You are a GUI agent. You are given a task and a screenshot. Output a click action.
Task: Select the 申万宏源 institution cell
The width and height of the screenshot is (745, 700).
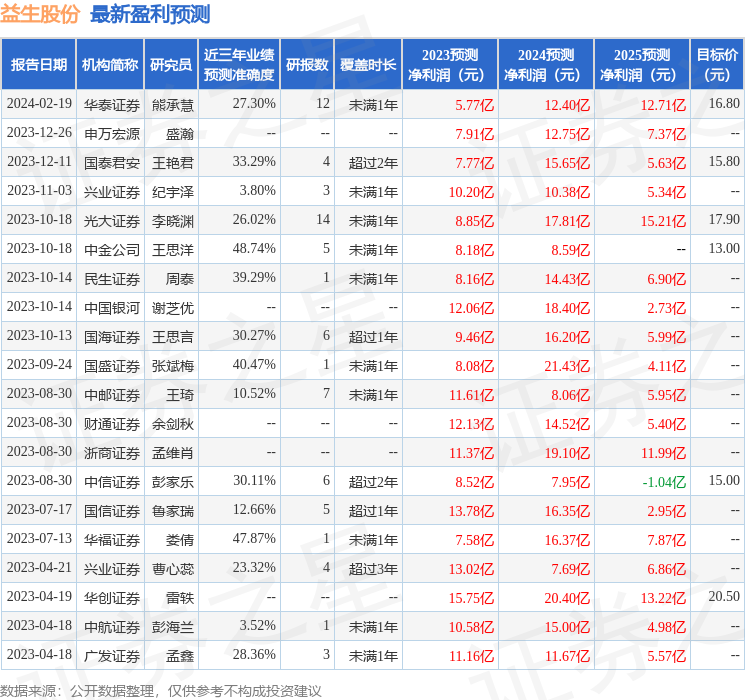point(112,134)
